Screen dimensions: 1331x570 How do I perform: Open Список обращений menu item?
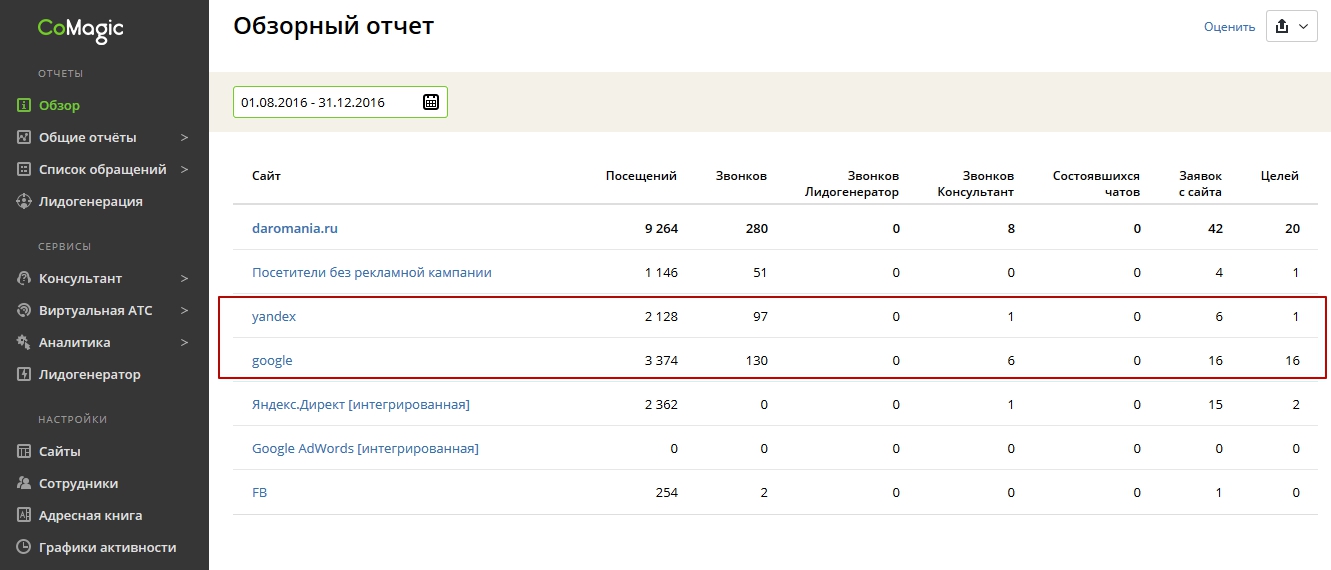tap(104, 169)
